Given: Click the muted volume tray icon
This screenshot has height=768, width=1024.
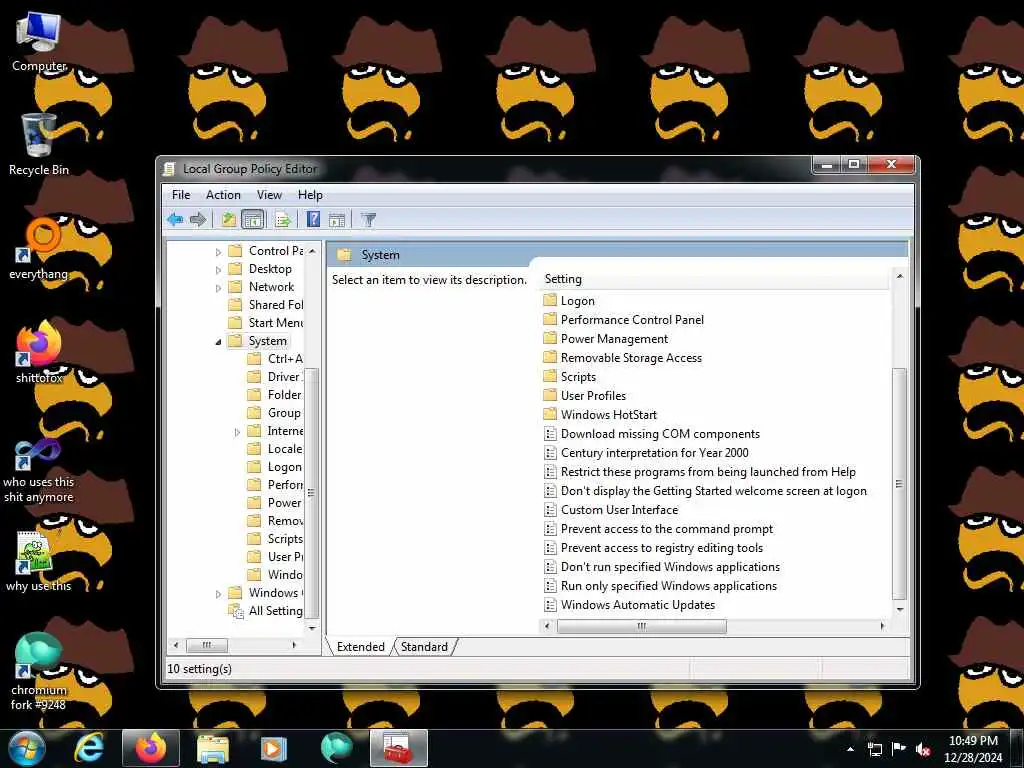Looking at the screenshot, I should click(922, 749).
